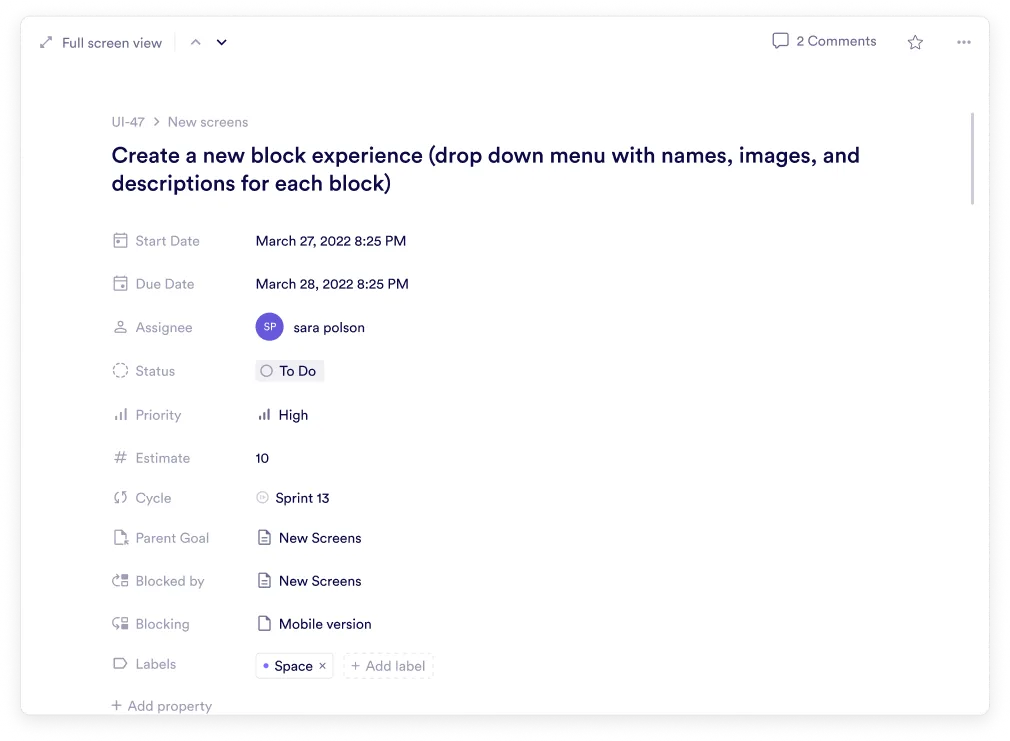Viewport: 1010px width, 741px height.
Task: Select the Sprint 13 cycle value
Action: (301, 498)
